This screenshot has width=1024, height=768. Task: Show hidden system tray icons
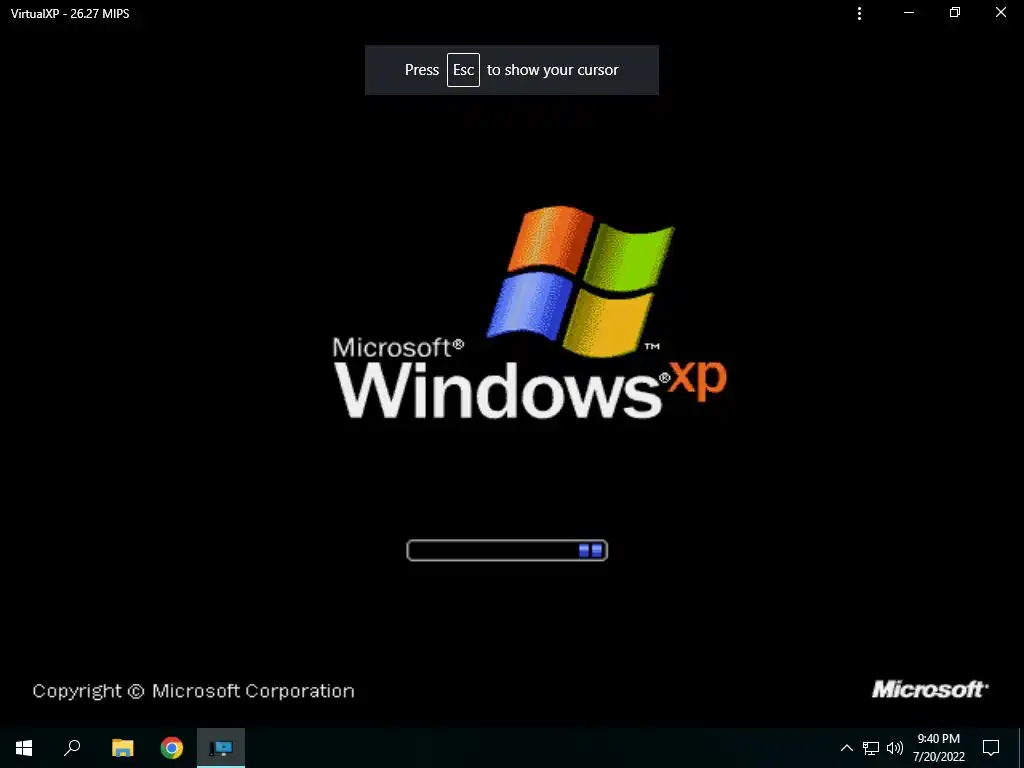846,748
